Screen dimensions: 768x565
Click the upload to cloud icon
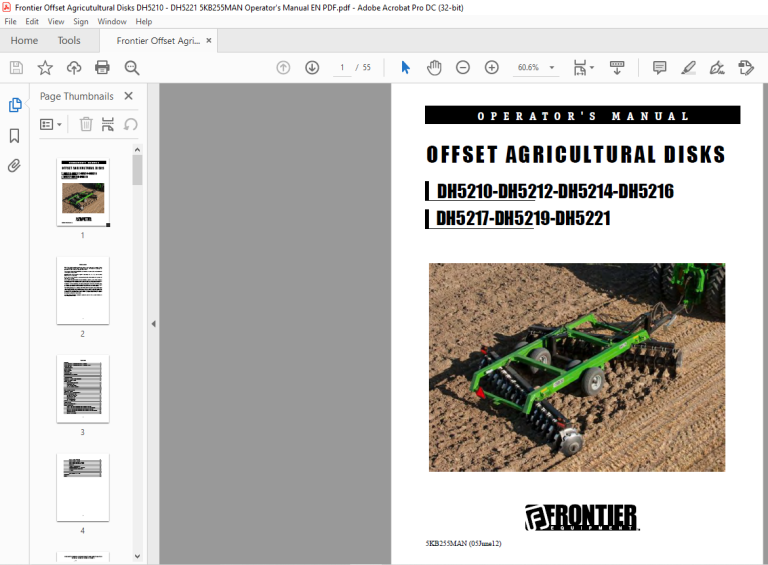click(x=74, y=68)
